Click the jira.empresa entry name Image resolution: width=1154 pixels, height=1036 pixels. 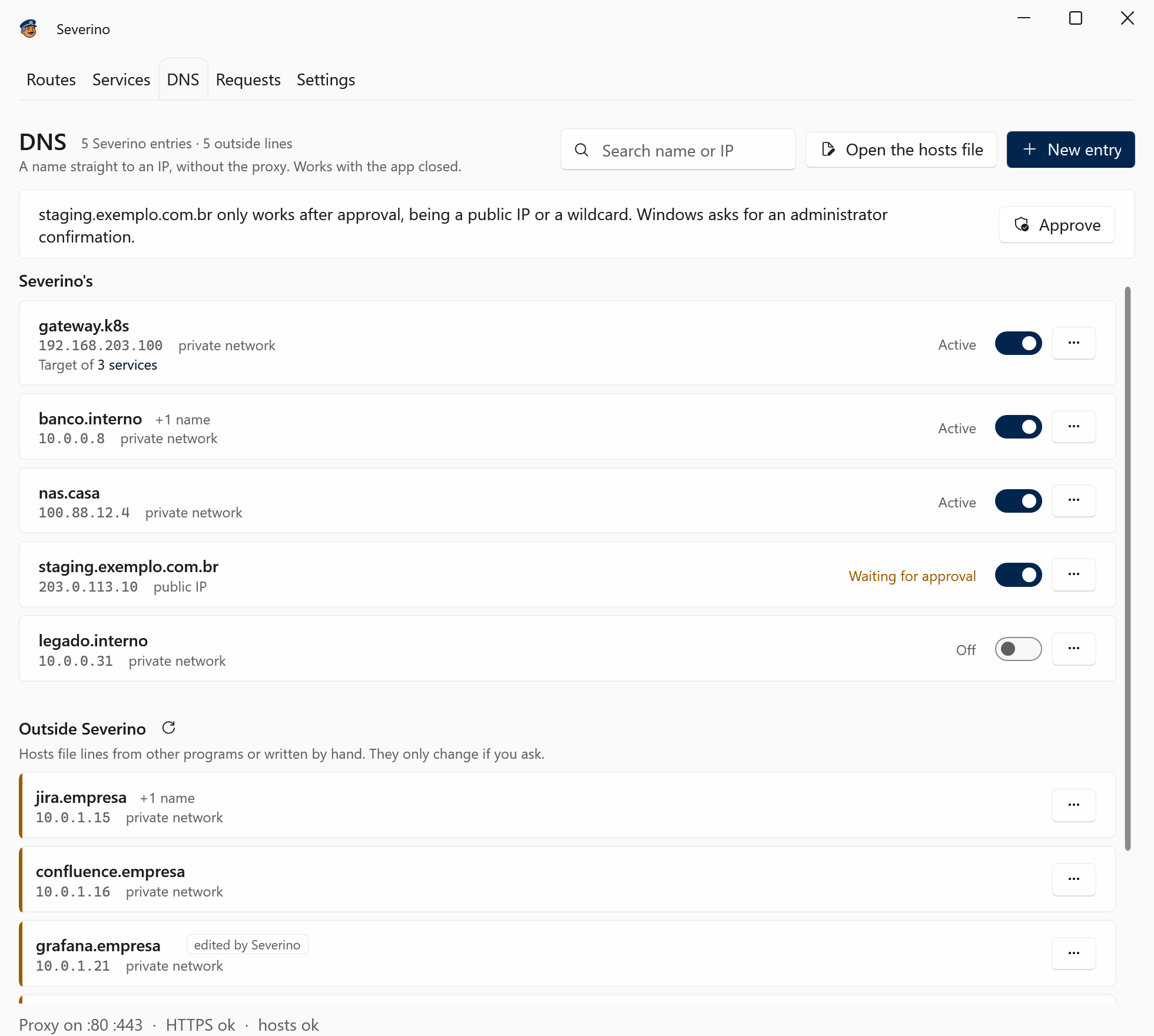[x=81, y=797]
